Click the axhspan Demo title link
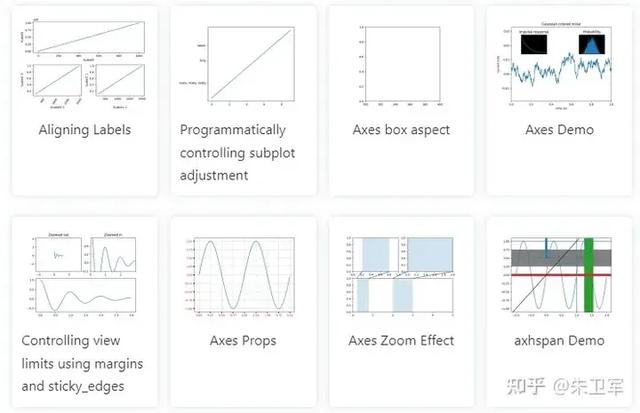The width and height of the screenshot is (640, 413). click(x=559, y=341)
